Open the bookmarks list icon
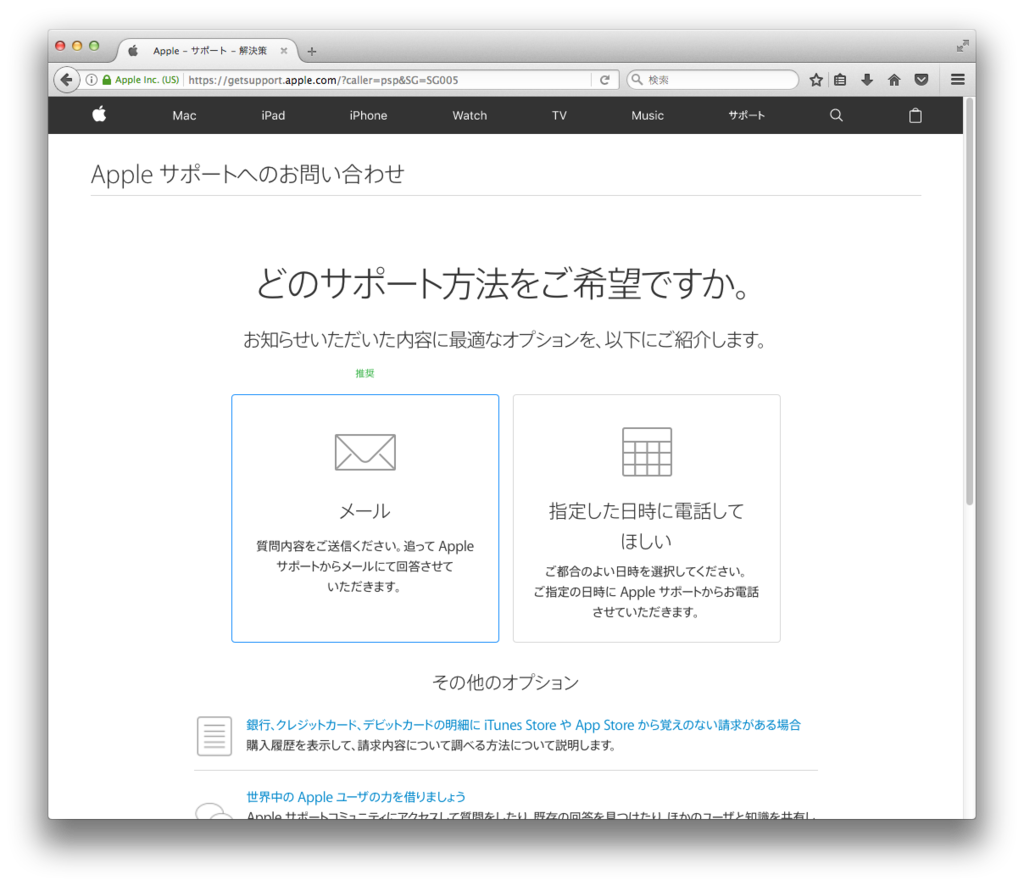Screen dimensions: 1024x886 click(840, 80)
